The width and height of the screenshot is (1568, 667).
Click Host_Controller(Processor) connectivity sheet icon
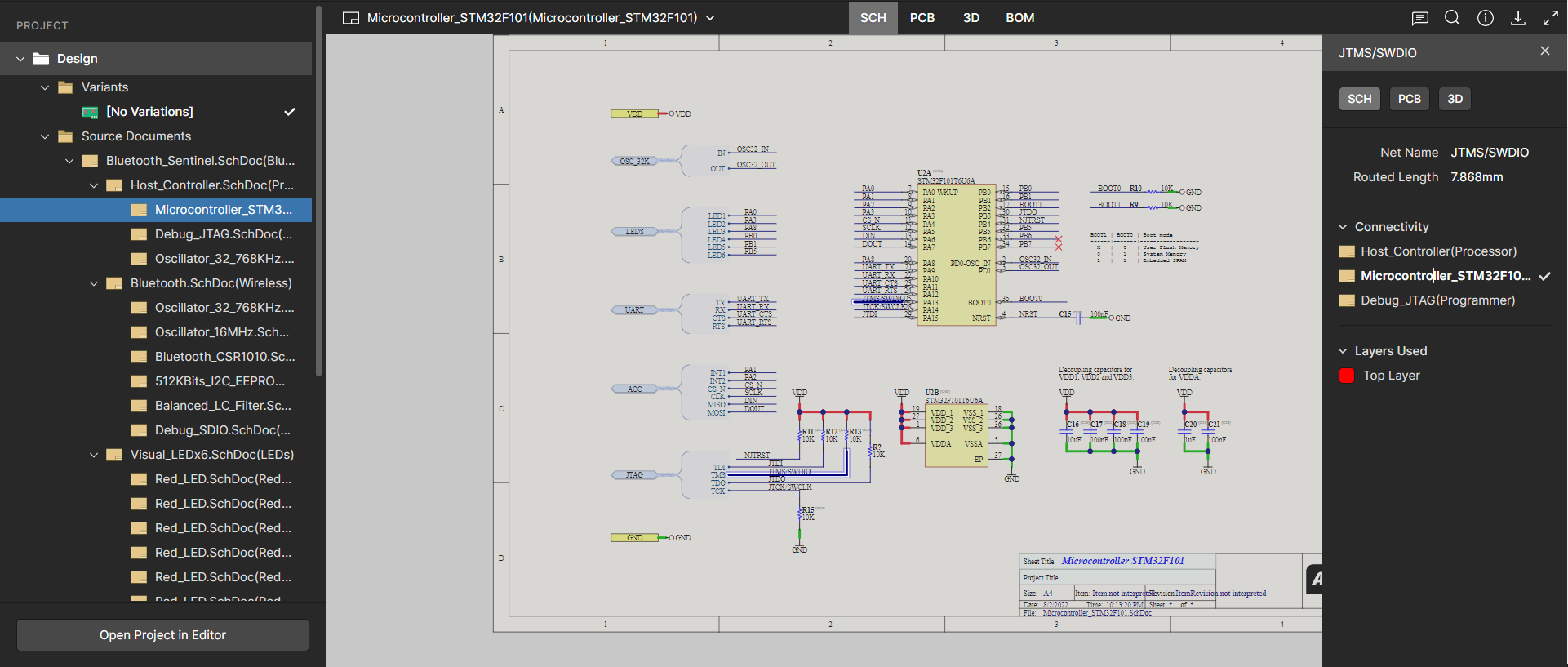tap(1347, 251)
